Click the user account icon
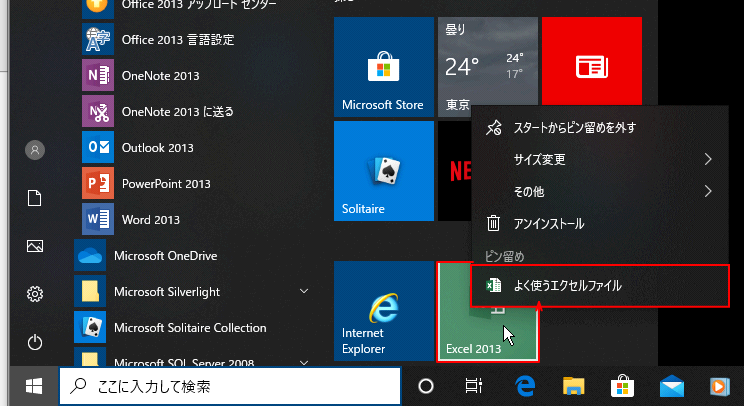 [35, 150]
